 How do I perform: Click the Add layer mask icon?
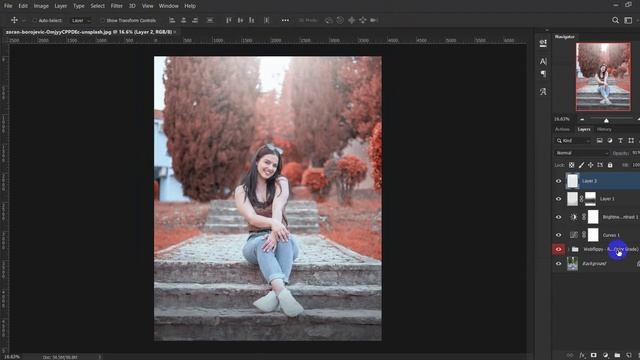(594, 355)
